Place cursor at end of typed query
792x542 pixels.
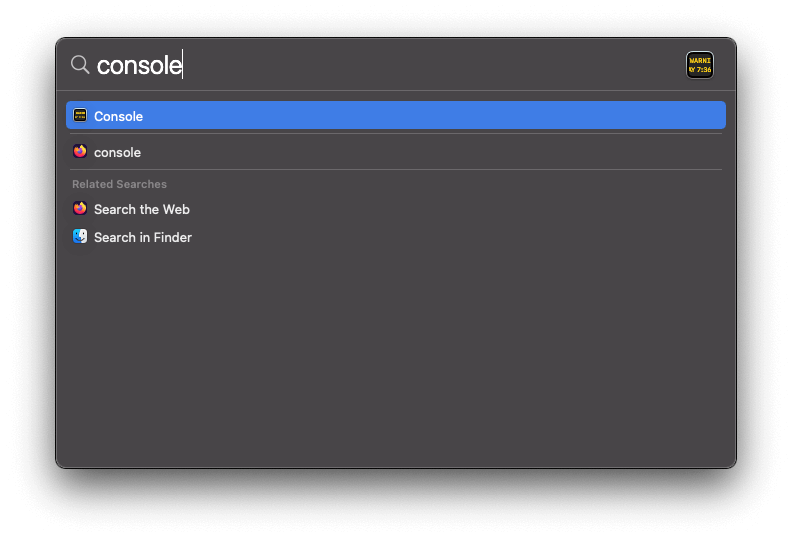(x=182, y=65)
